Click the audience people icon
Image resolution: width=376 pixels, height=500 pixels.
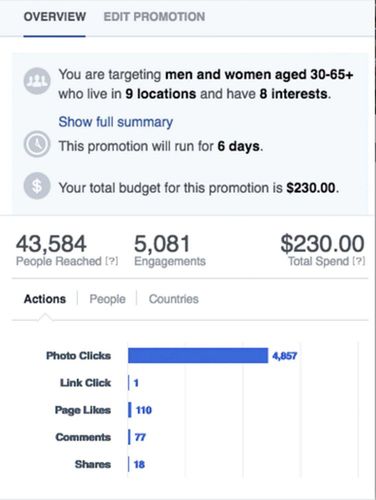tap(37, 81)
